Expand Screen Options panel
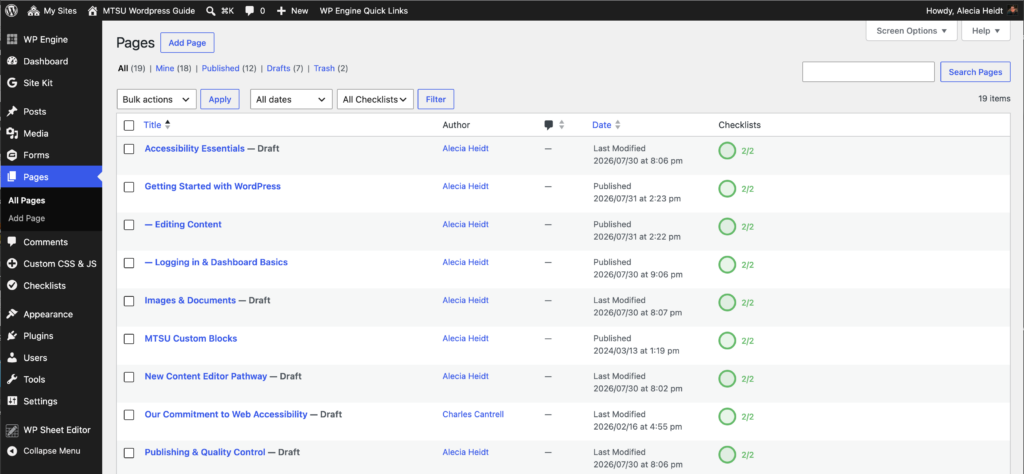1024x474 pixels. (912, 31)
